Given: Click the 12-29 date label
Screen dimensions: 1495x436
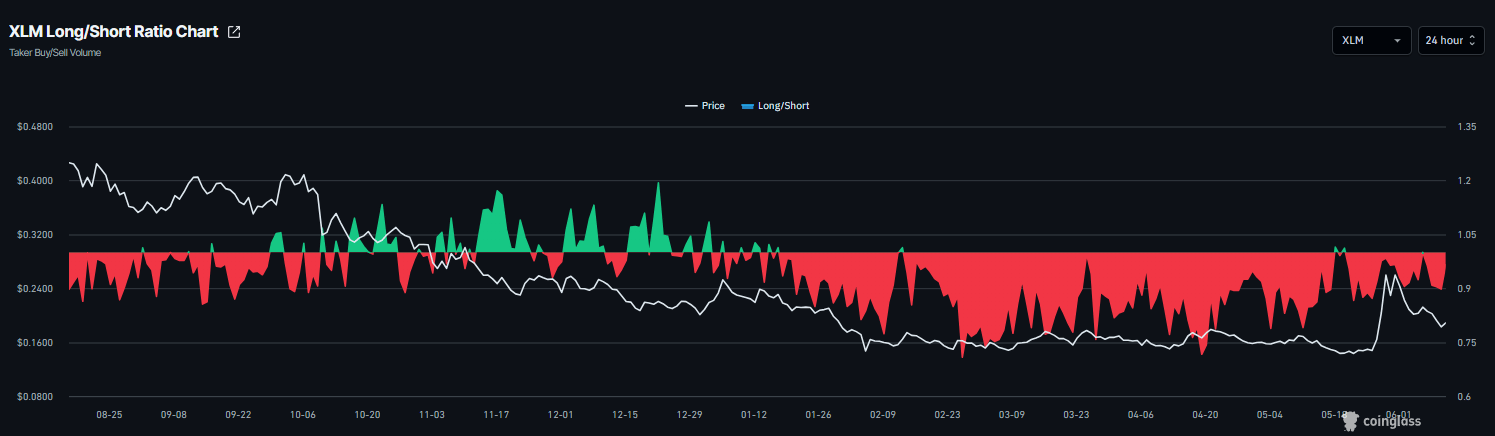Looking at the screenshot, I should pos(690,414).
